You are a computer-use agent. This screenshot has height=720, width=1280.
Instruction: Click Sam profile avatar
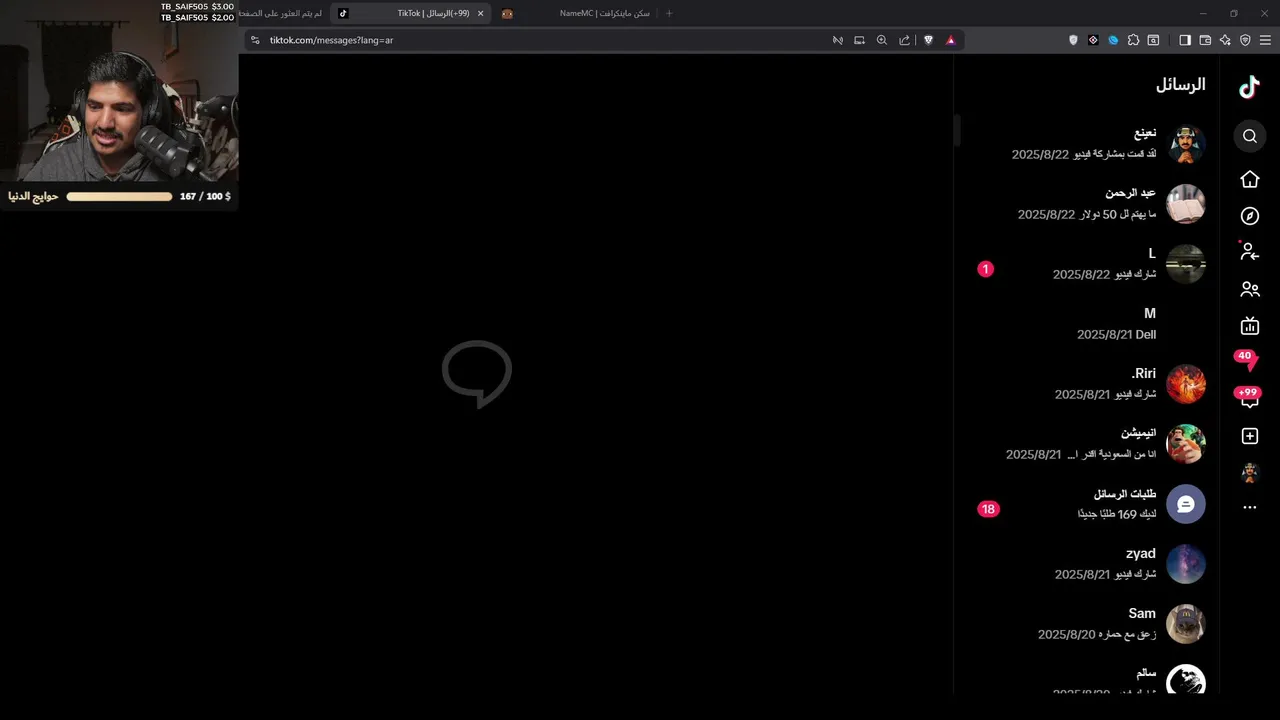tap(1186, 624)
